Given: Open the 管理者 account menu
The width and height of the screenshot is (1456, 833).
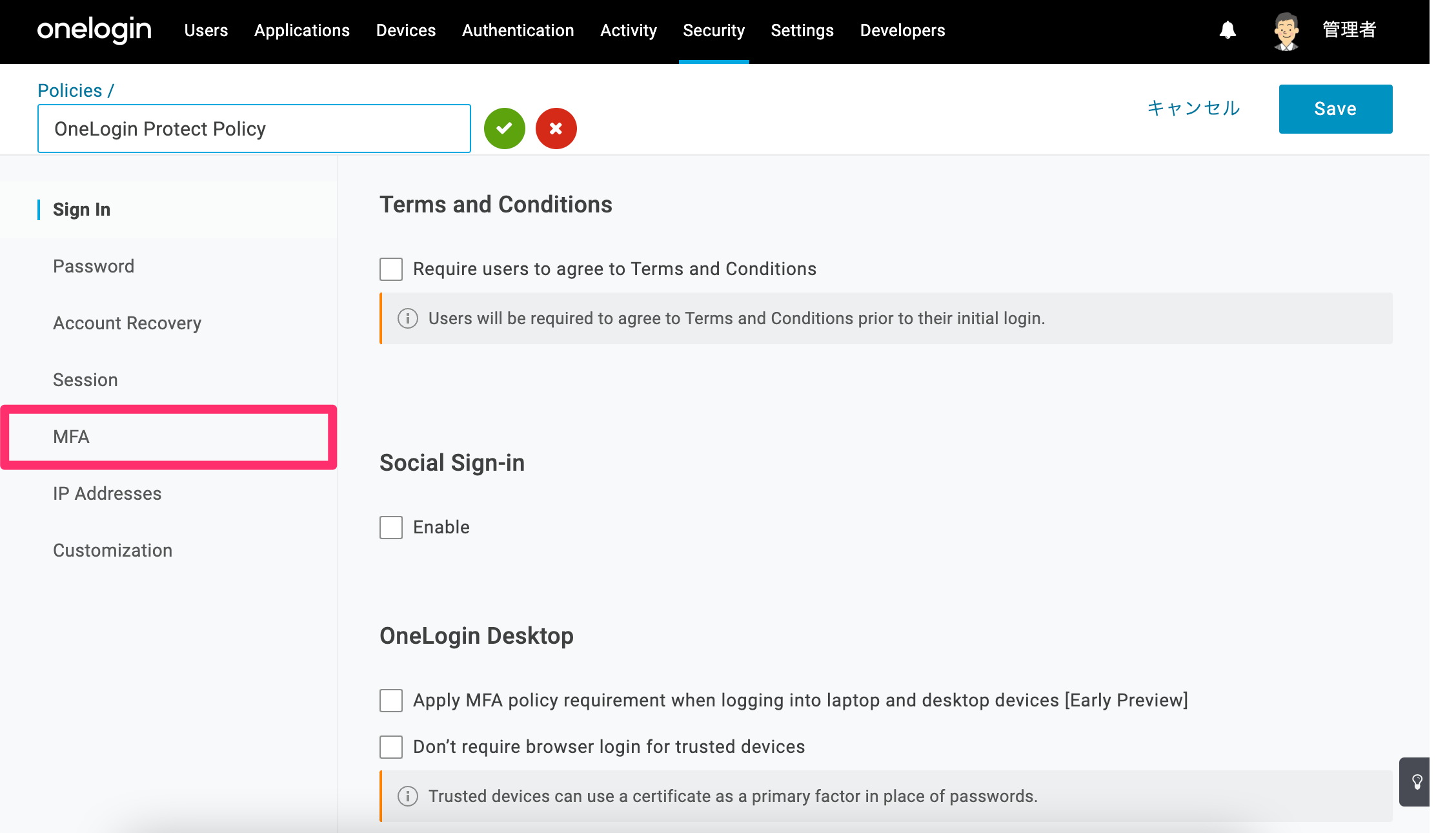Looking at the screenshot, I should (1350, 30).
